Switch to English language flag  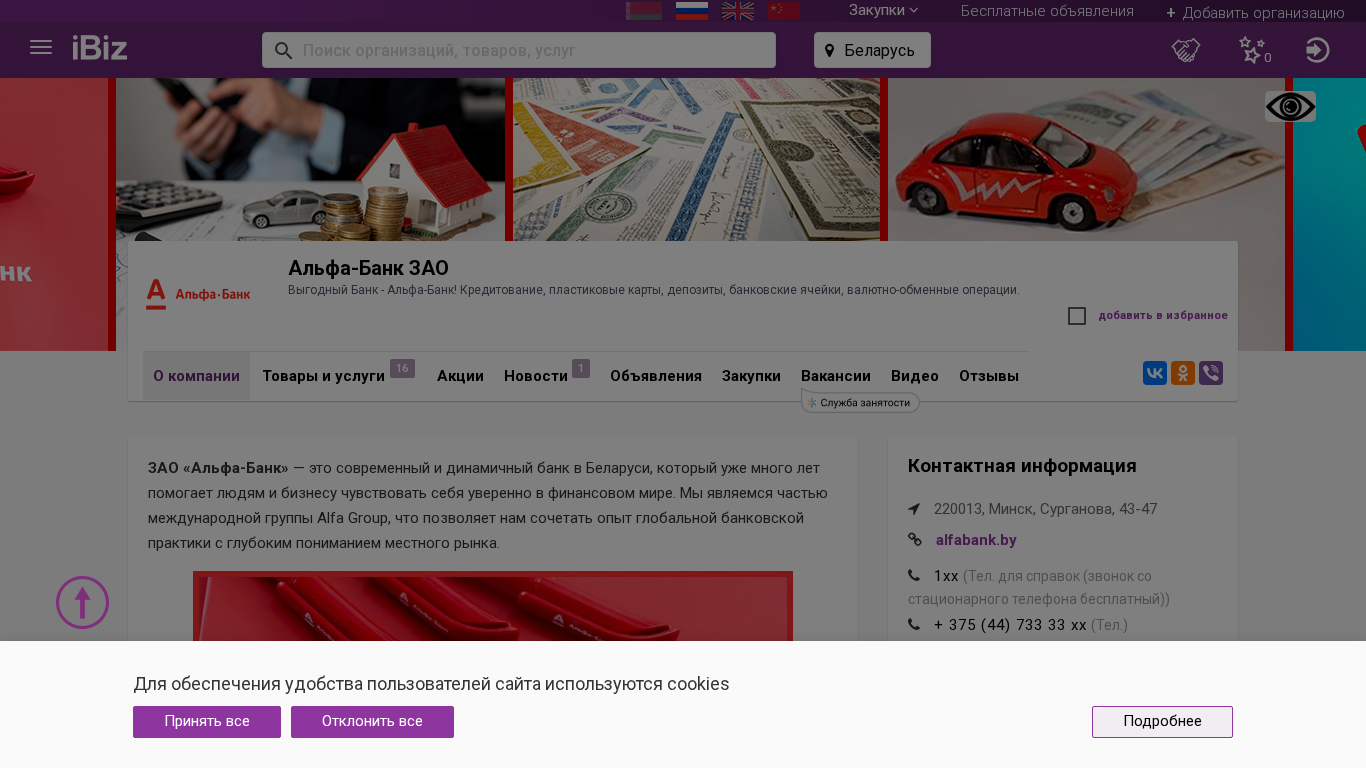click(x=738, y=11)
